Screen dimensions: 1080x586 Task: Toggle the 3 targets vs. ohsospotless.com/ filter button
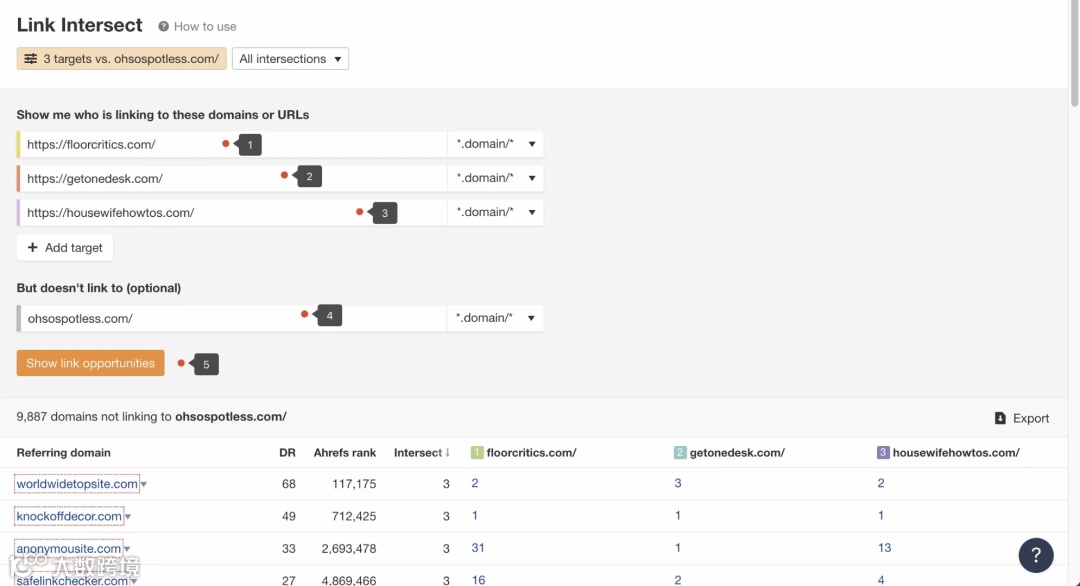click(x=121, y=59)
